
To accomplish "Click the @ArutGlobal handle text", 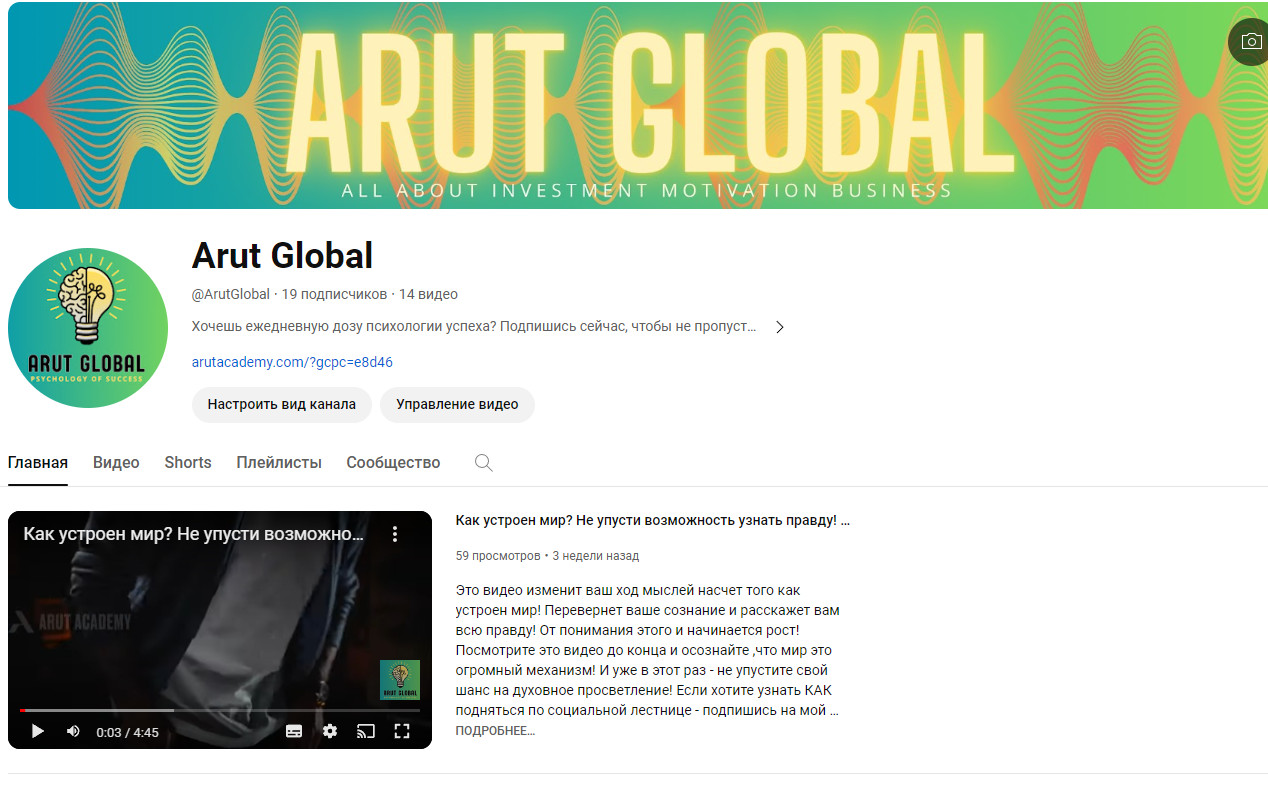I will [x=231, y=294].
